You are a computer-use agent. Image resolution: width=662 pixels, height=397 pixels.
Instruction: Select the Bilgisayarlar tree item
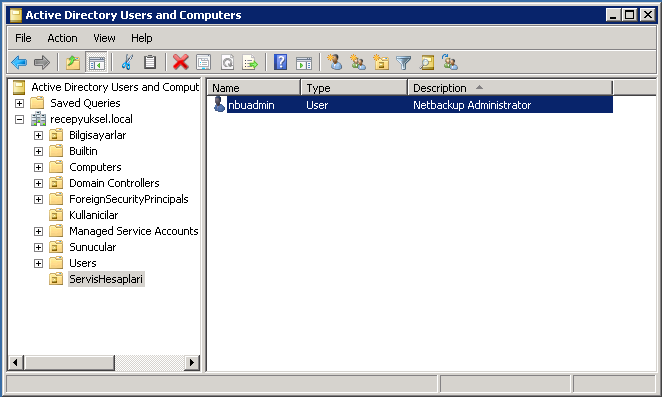click(x=98, y=135)
